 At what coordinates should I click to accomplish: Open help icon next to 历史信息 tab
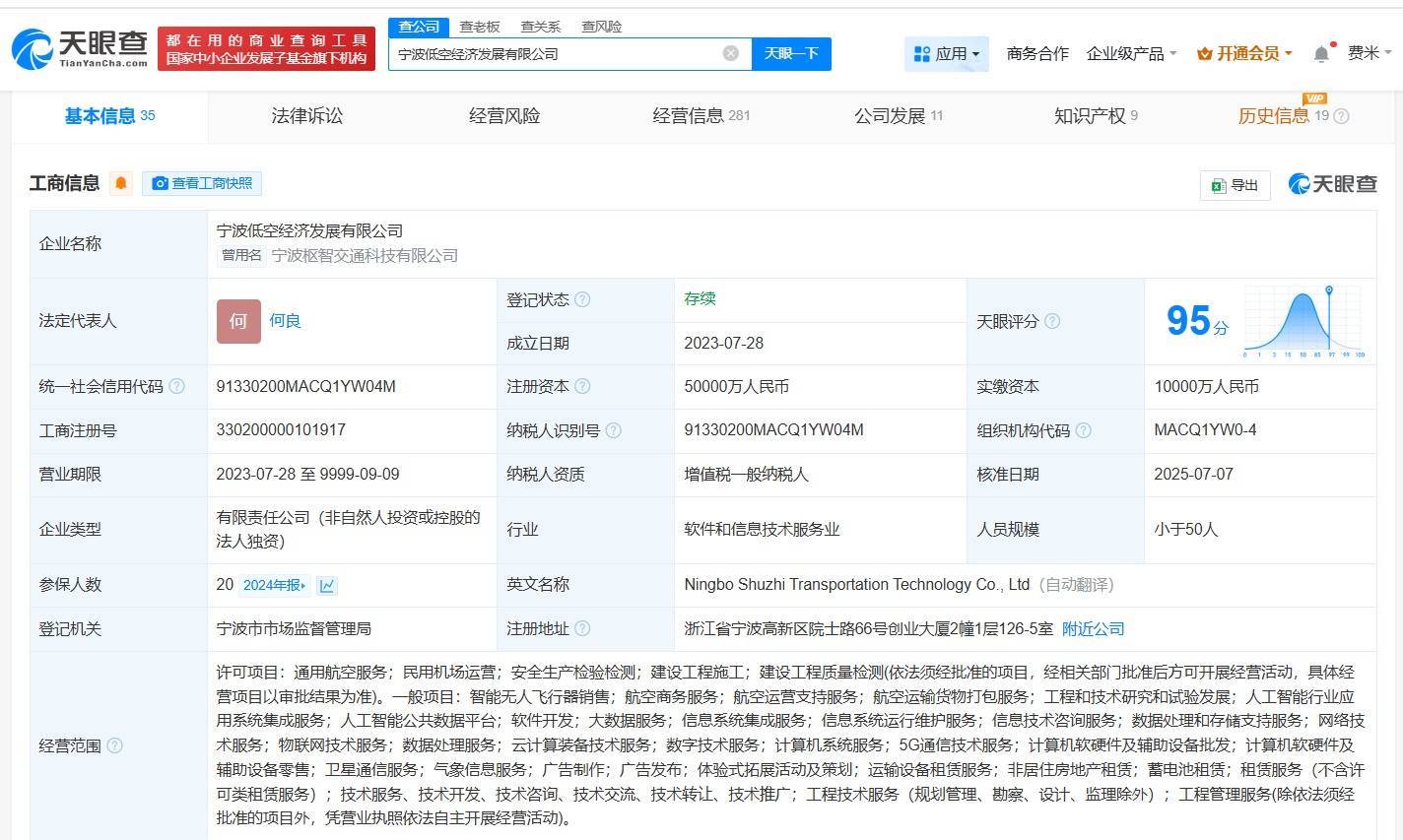pyautogui.click(x=1341, y=116)
